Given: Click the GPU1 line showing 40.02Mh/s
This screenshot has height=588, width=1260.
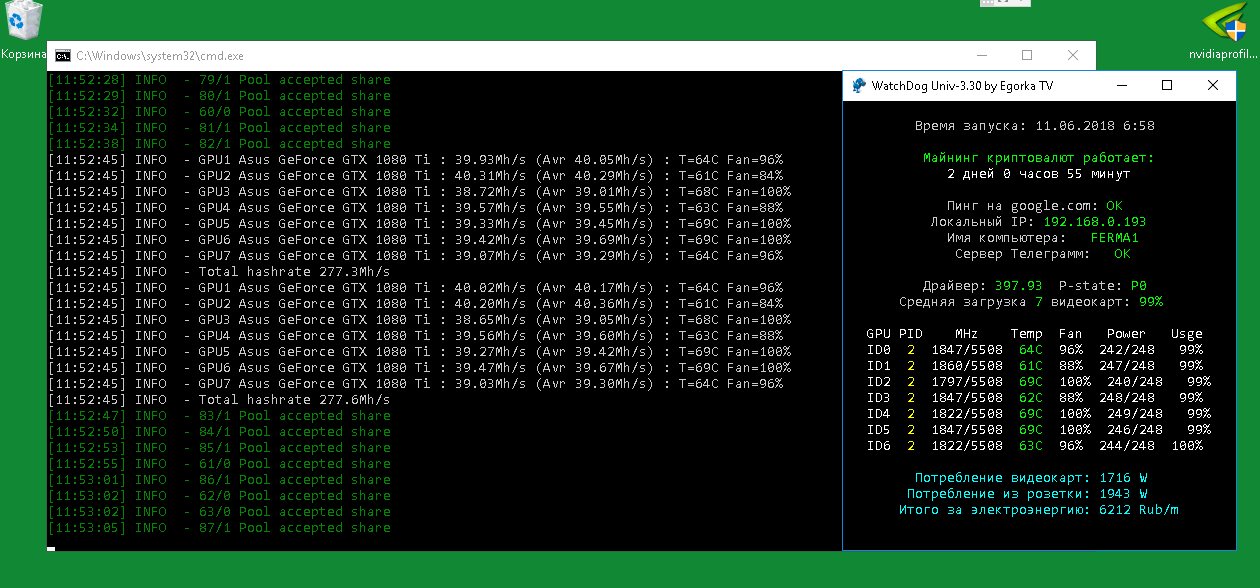Looking at the screenshot, I should 415,288.
